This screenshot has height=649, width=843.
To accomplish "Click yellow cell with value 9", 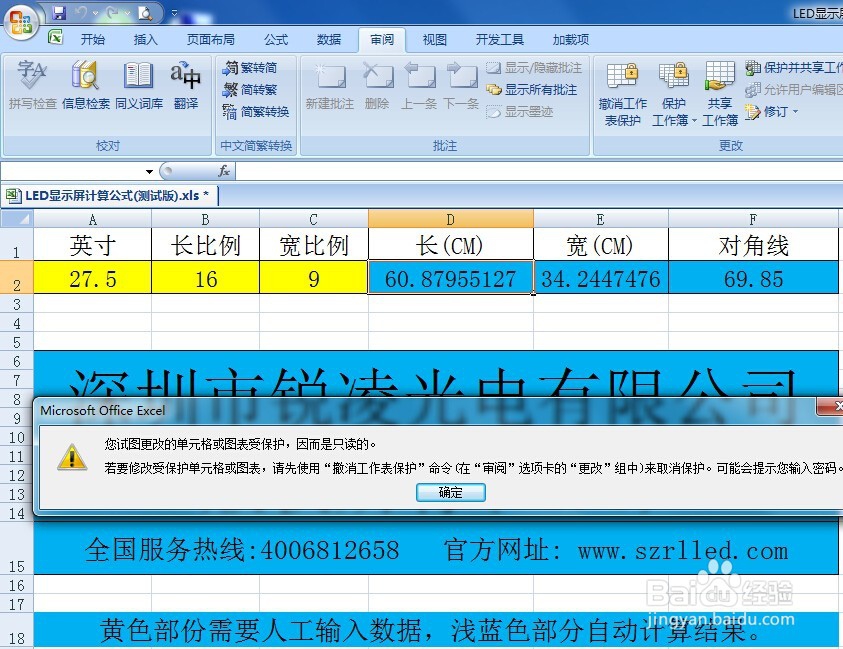I will coord(314,277).
